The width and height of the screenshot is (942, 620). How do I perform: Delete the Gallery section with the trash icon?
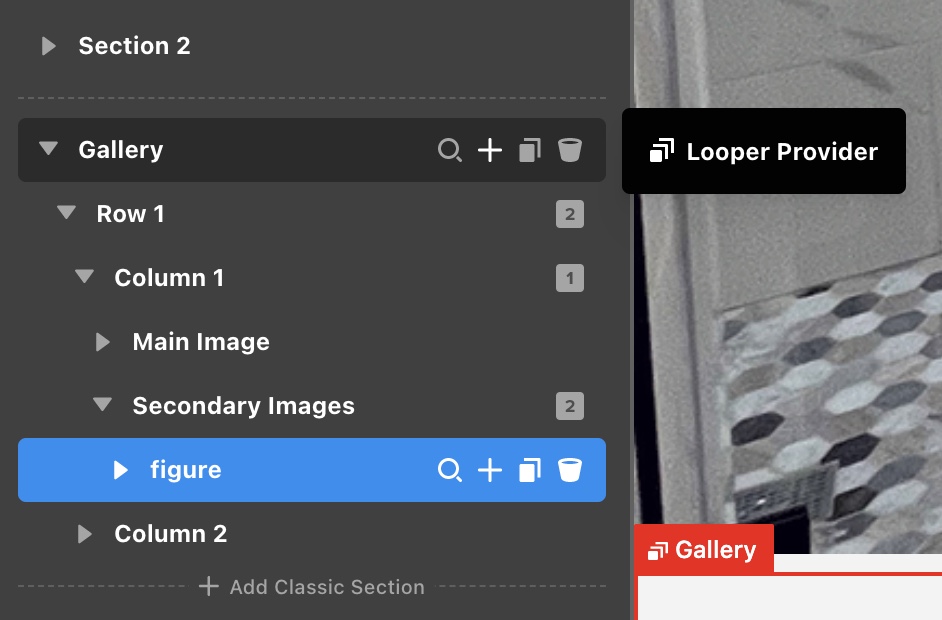[x=570, y=151]
